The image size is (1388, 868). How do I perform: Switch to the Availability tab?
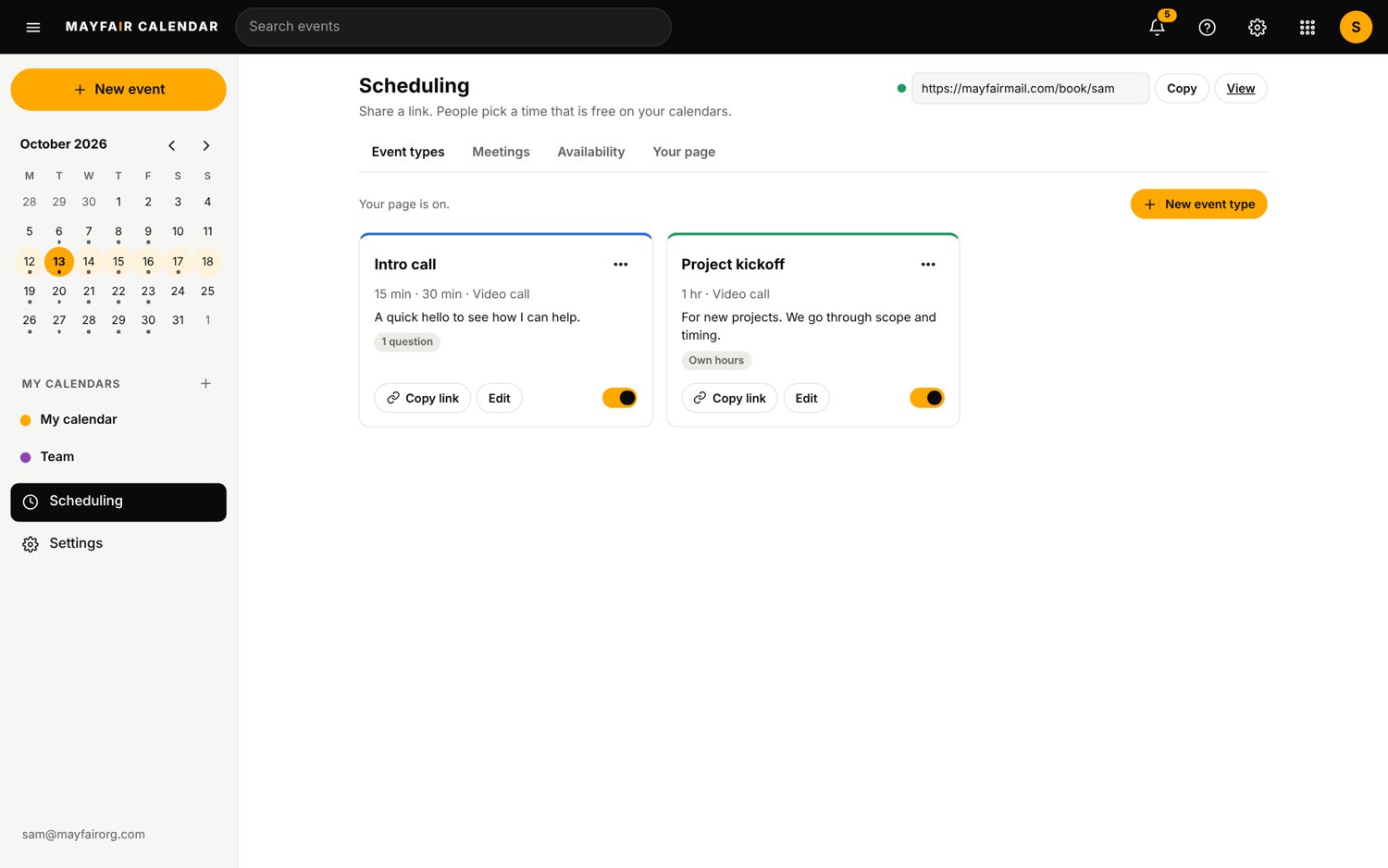coord(591,152)
